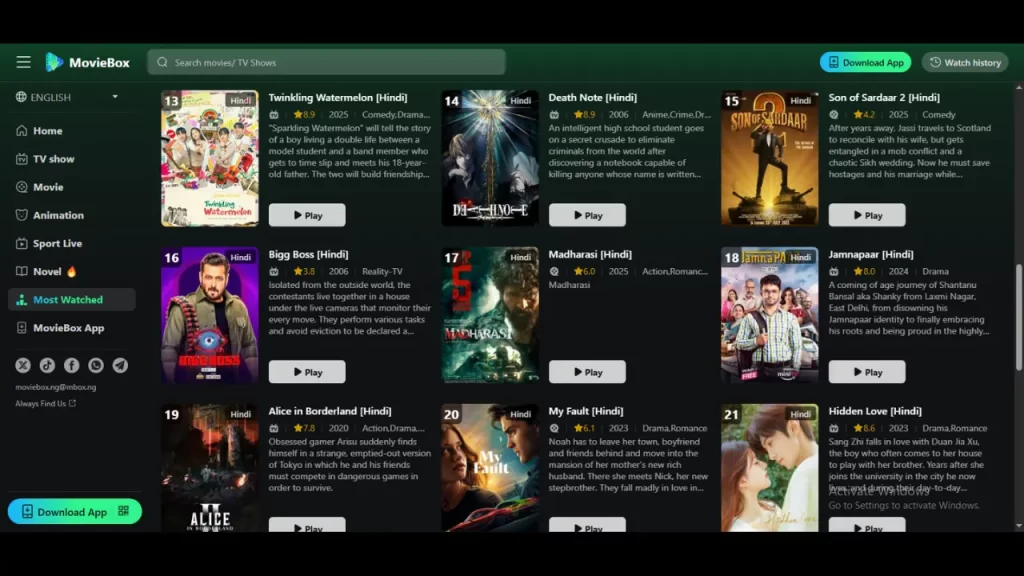Open Alice in Borderland poster thumbnail
Image resolution: width=1024 pixels, height=576 pixels.
click(210, 468)
